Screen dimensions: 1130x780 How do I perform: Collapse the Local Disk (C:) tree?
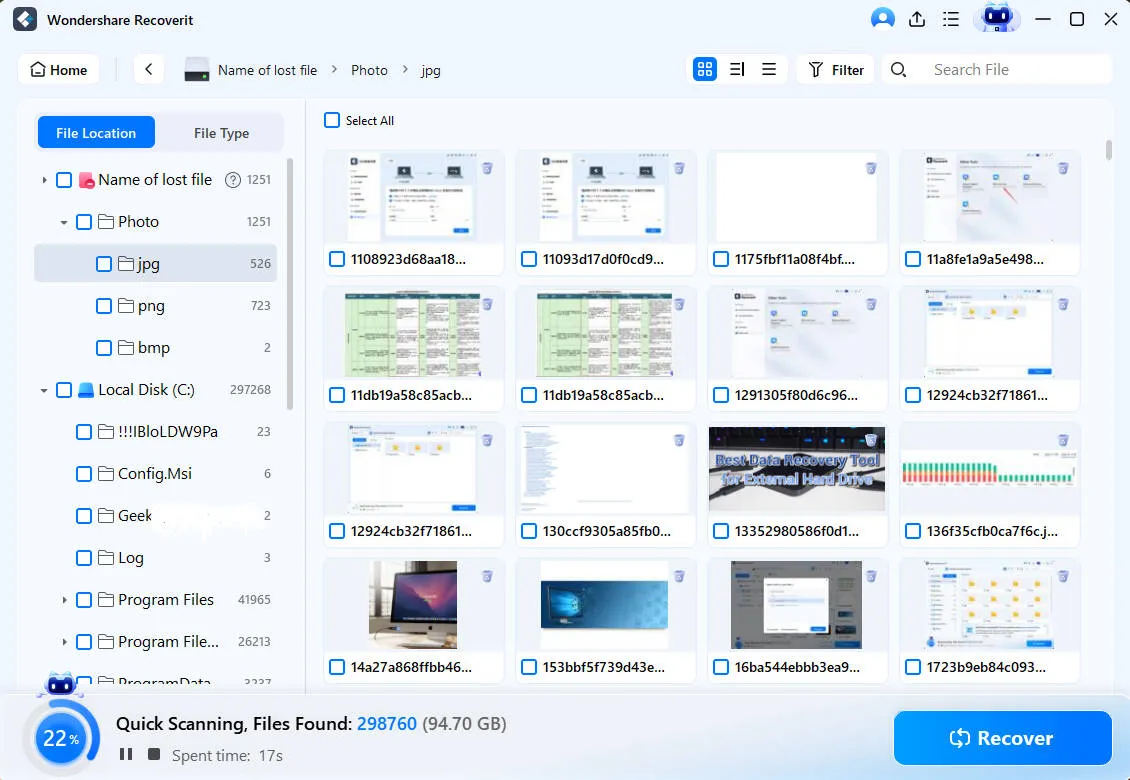pyautogui.click(x=42, y=390)
